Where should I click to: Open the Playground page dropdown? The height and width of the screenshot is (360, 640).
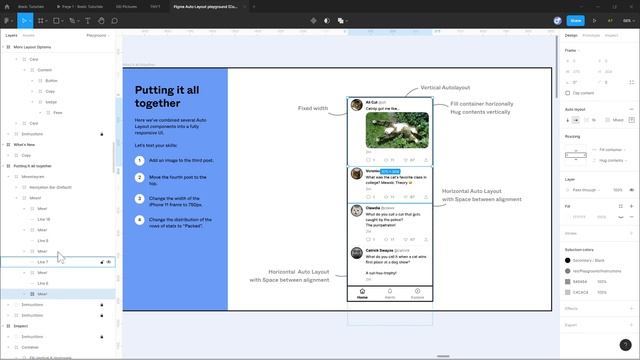click(98, 36)
